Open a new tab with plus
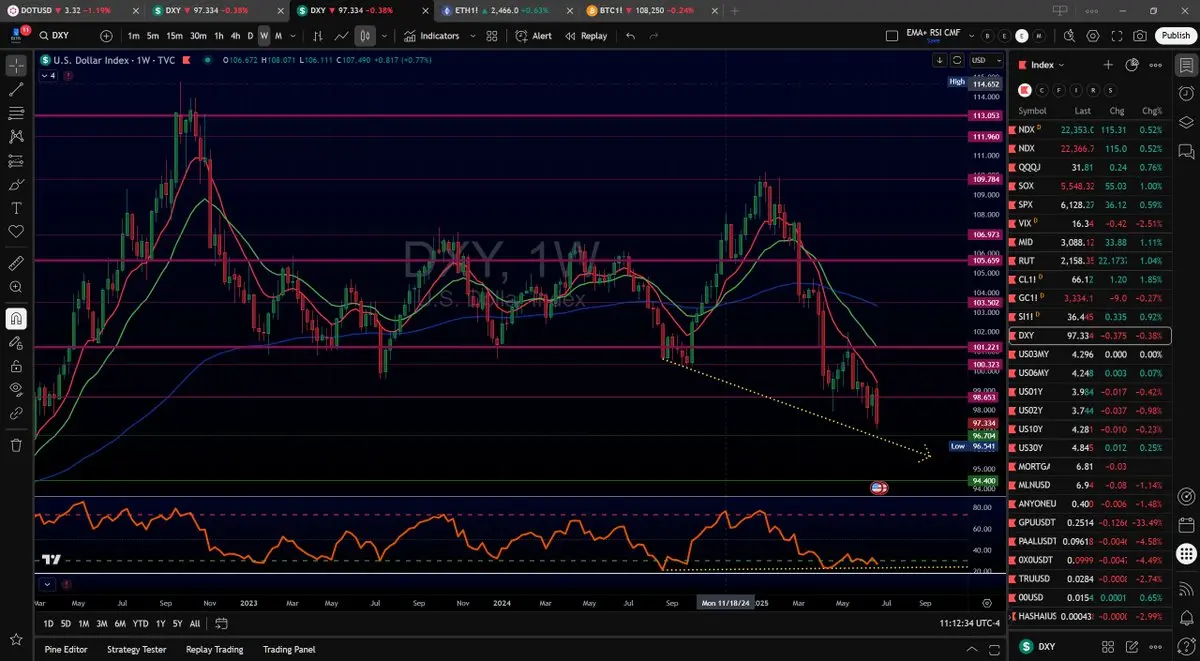The width and height of the screenshot is (1200, 661). tap(735, 10)
